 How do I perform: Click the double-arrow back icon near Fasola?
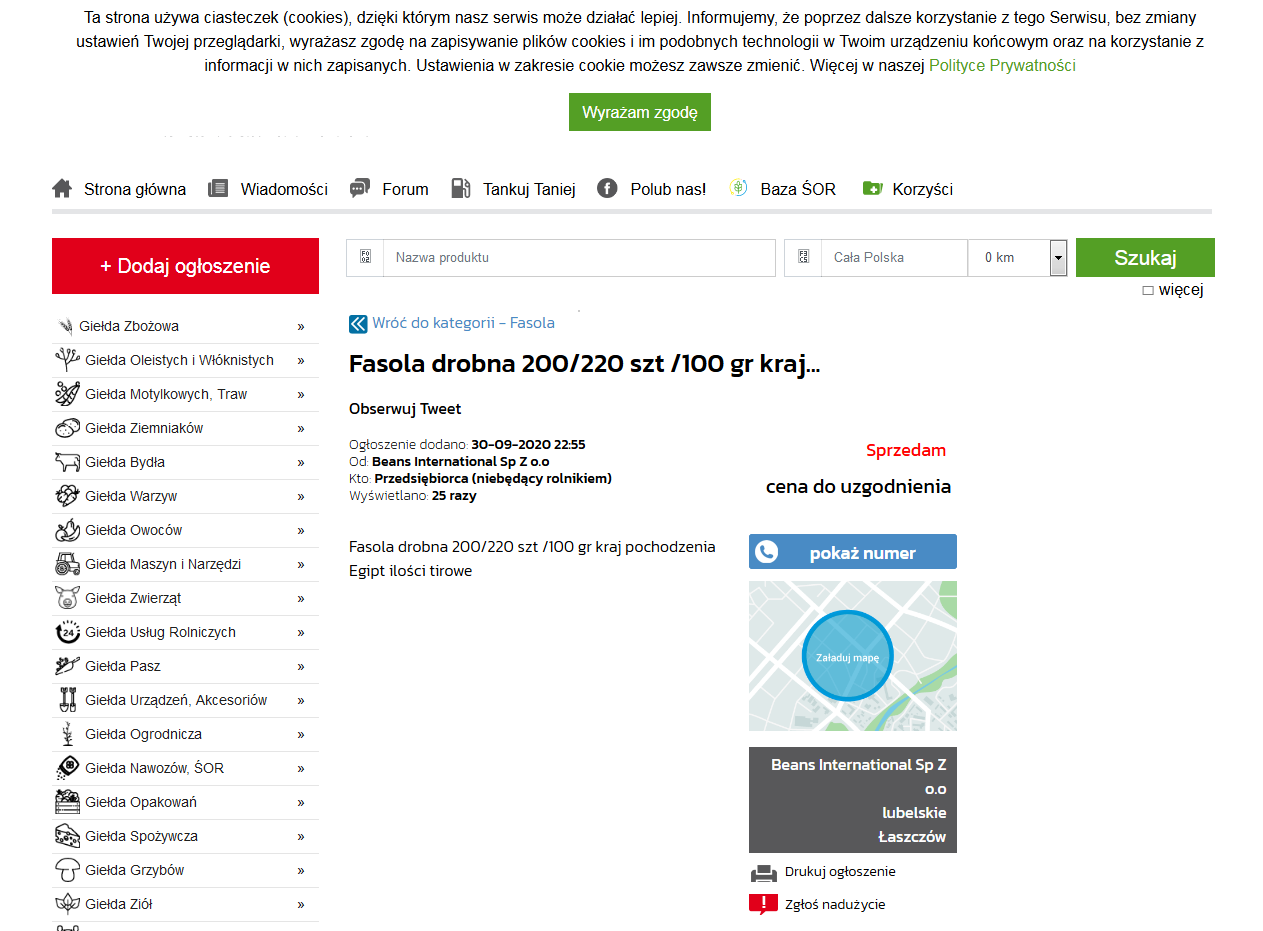click(x=358, y=324)
